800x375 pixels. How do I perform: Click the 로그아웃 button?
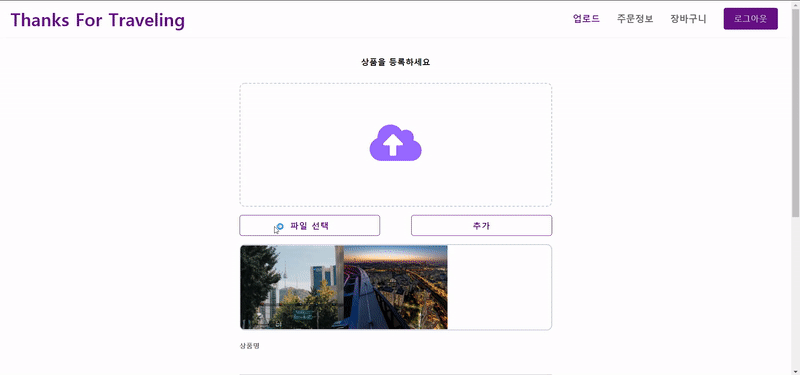point(751,19)
